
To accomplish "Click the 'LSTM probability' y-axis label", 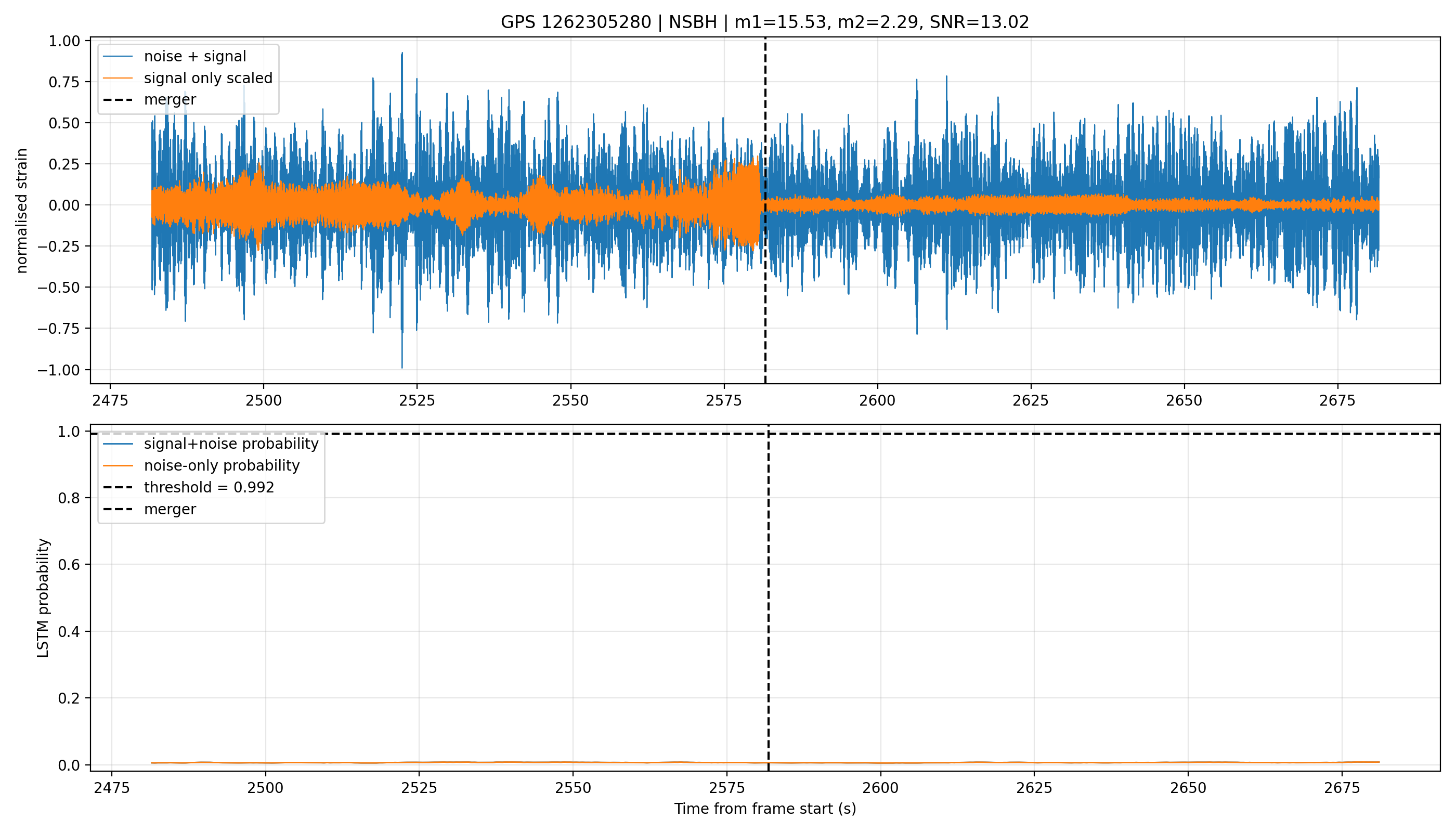I will point(44,597).
